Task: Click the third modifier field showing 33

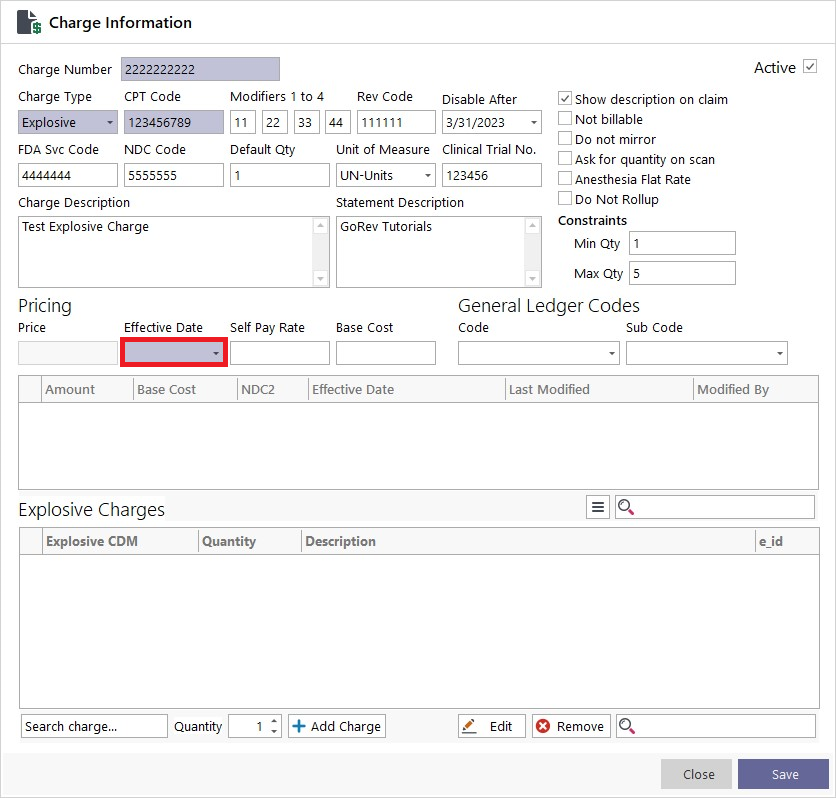Action: pos(307,122)
